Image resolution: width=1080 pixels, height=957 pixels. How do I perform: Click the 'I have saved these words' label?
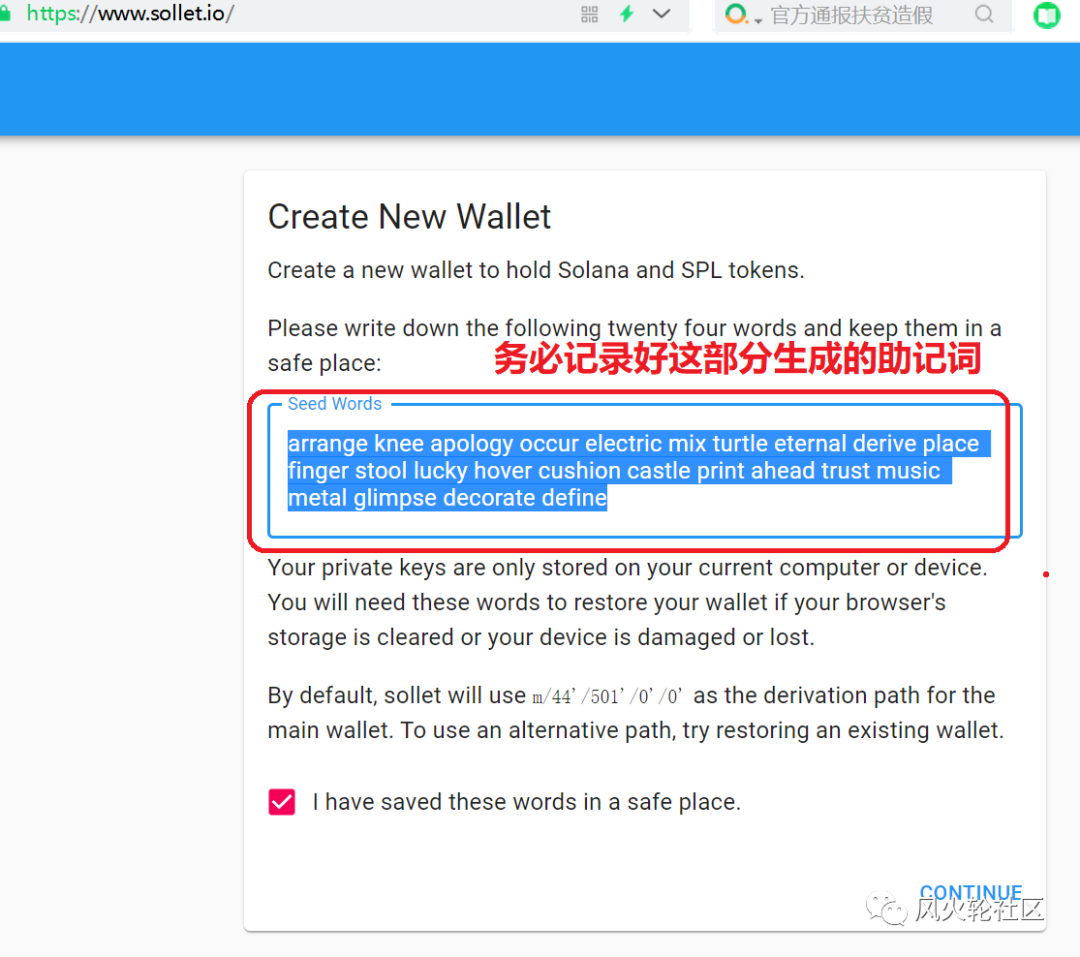(x=526, y=802)
